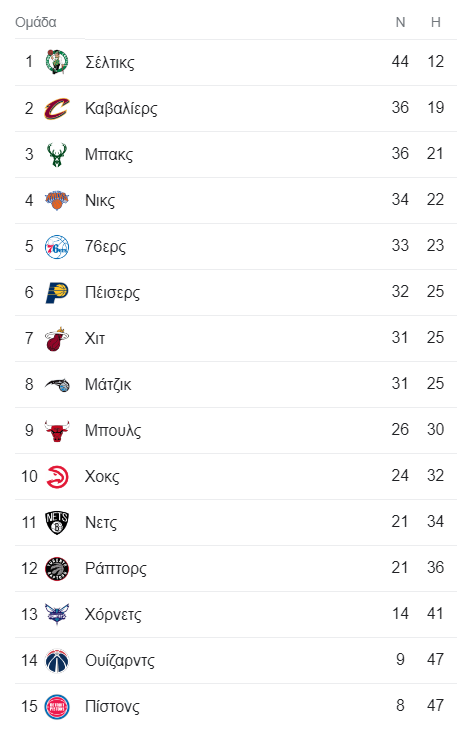Click the Pistons team logo

(x=57, y=706)
